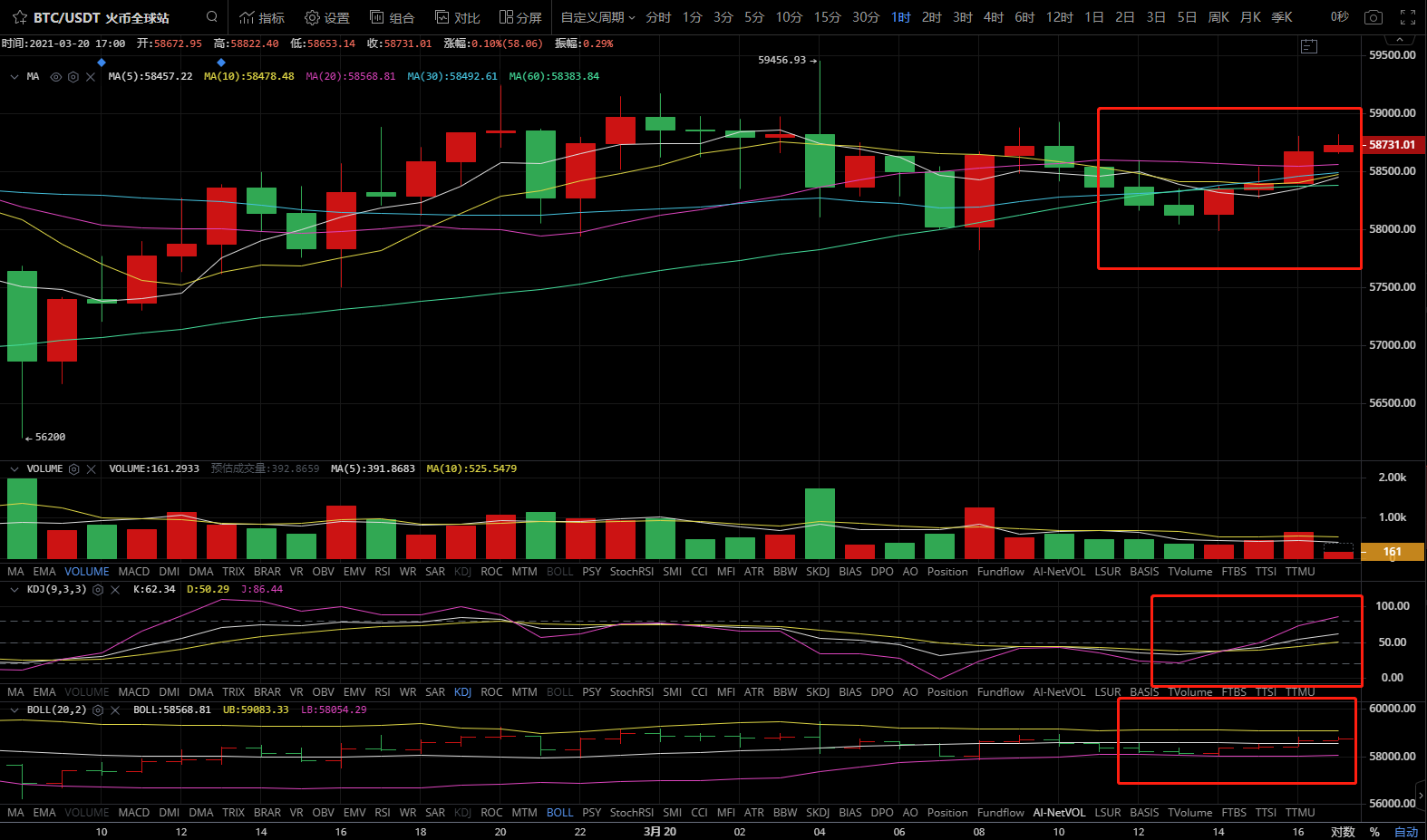Switch BOLL panel to TRIX indicator
Image resolution: width=1427 pixels, height=840 pixels.
point(234,813)
